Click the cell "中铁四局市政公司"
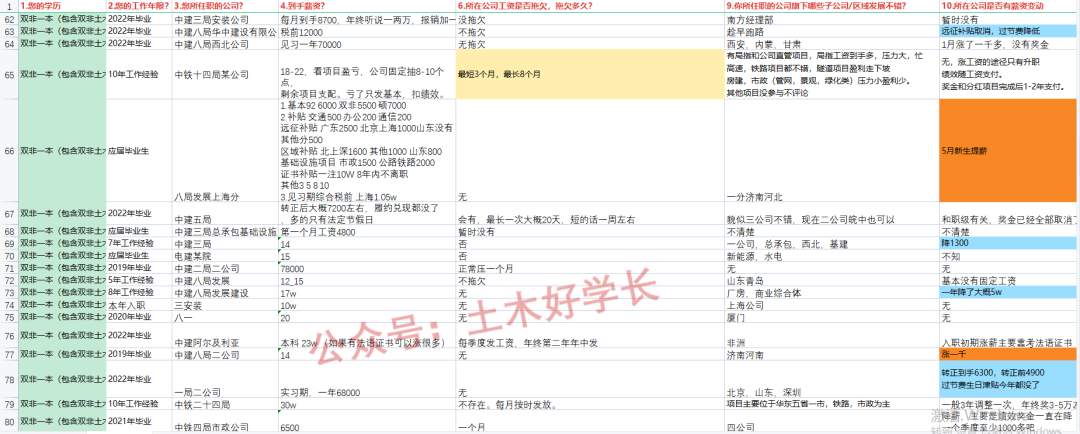Image resolution: width=1080 pixels, height=434 pixels. pyautogui.click(x=225, y=422)
